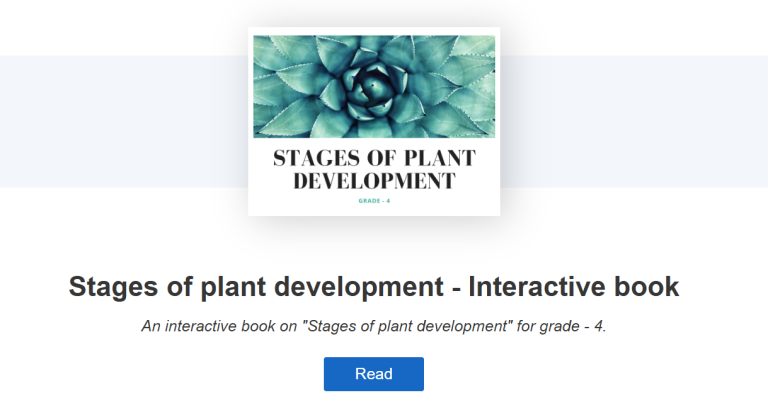Click the italic description about grade - 4
Screen dimensions: 768x417
[374, 326]
